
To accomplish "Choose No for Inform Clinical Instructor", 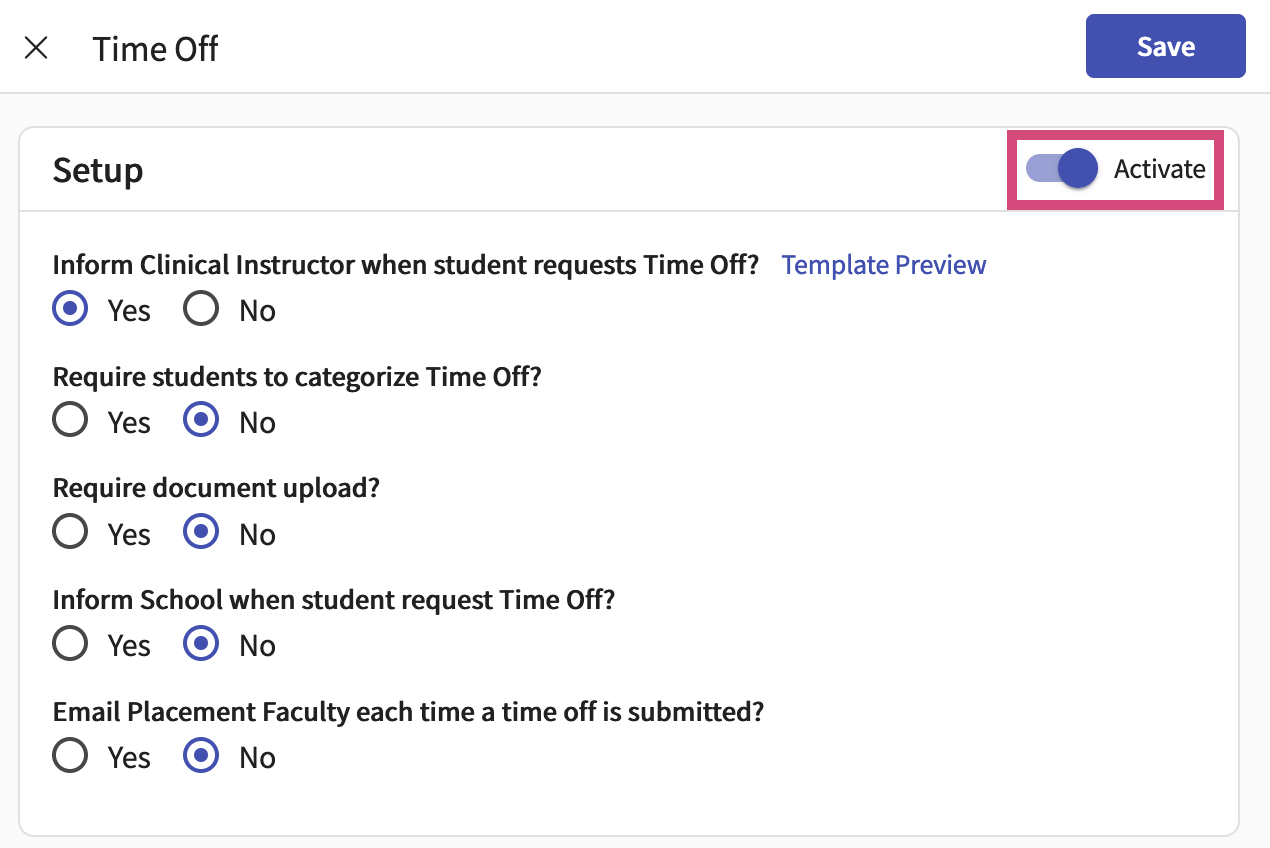I will tap(201, 310).
